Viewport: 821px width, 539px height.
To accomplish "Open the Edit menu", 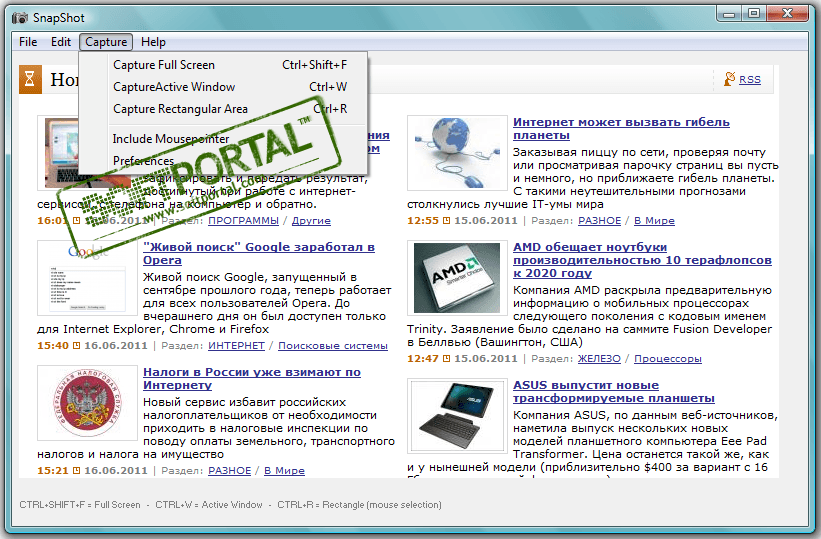I will (x=61, y=42).
